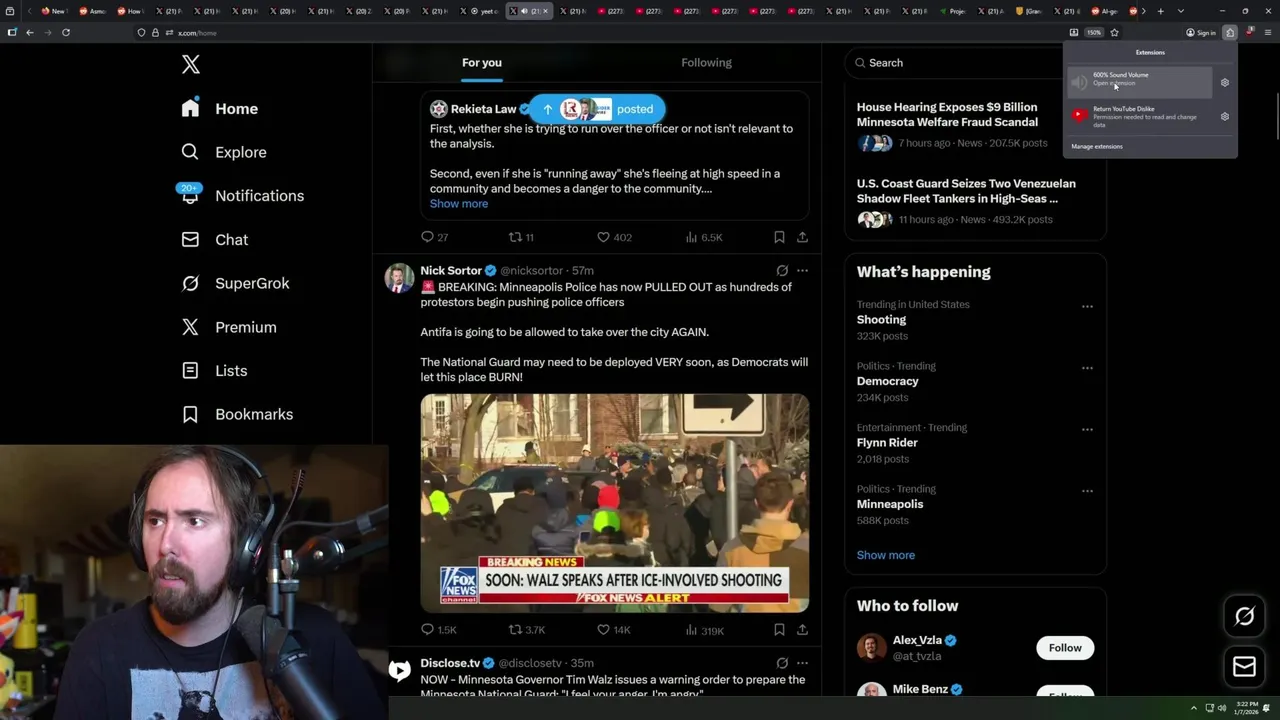The width and height of the screenshot is (1280, 720).
Task: Show more trends under What's happening
Action: click(x=886, y=555)
